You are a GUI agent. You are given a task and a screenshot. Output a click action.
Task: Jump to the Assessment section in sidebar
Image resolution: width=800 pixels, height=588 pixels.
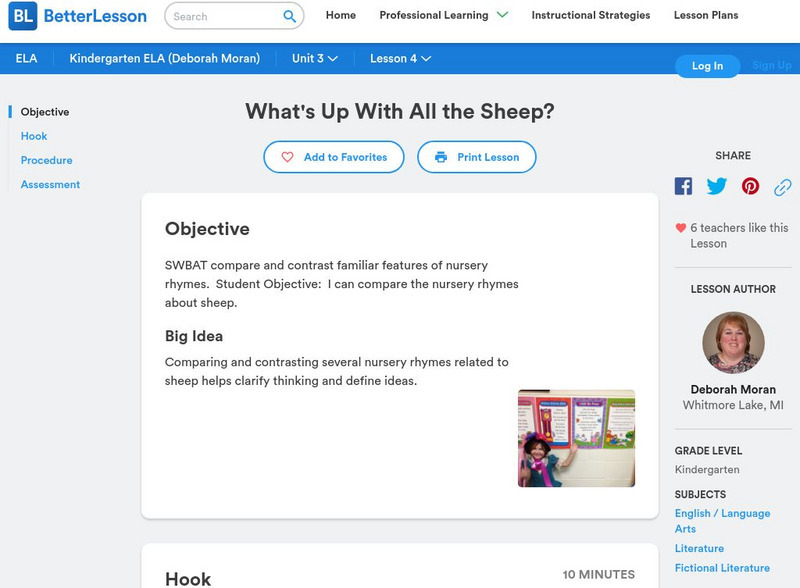pos(50,184)
